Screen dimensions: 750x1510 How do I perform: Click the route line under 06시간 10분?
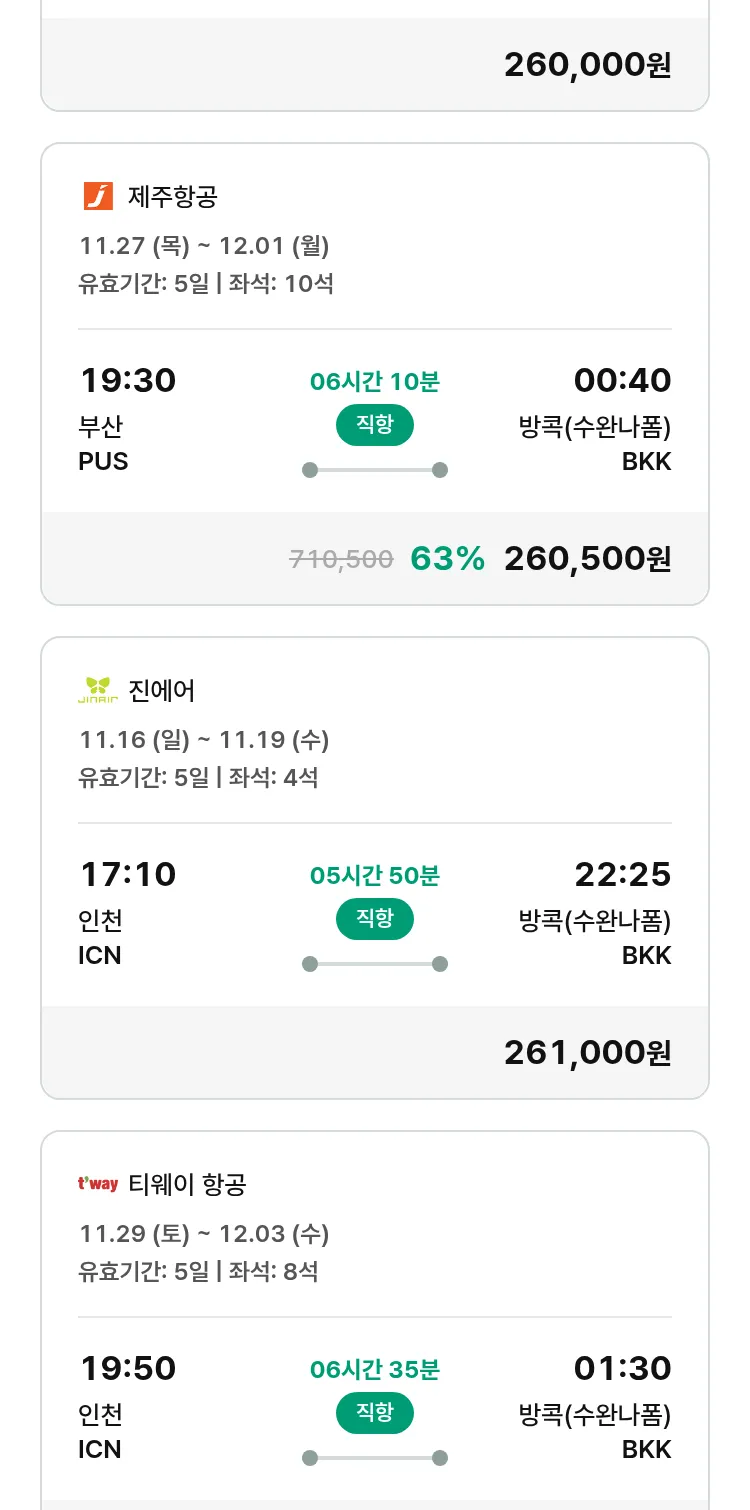click(x=375, y=470)
